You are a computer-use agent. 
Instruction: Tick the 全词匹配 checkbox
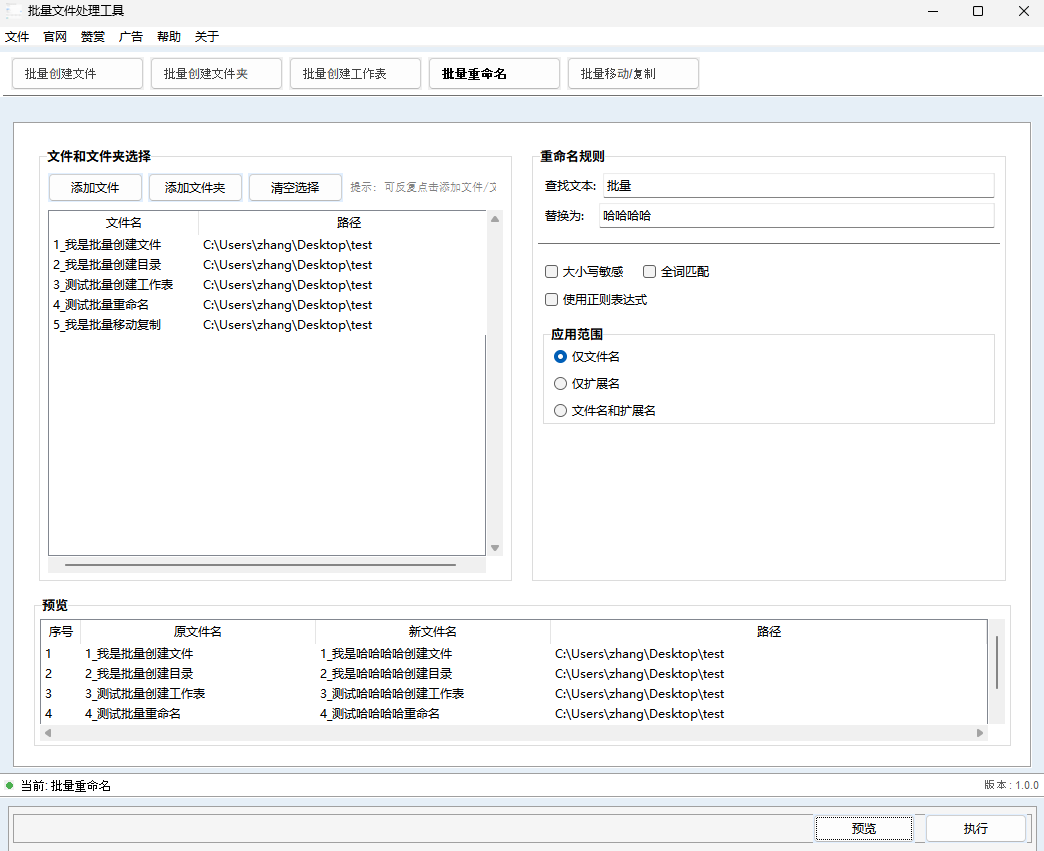pyautogui.click(x=649, y=272)
